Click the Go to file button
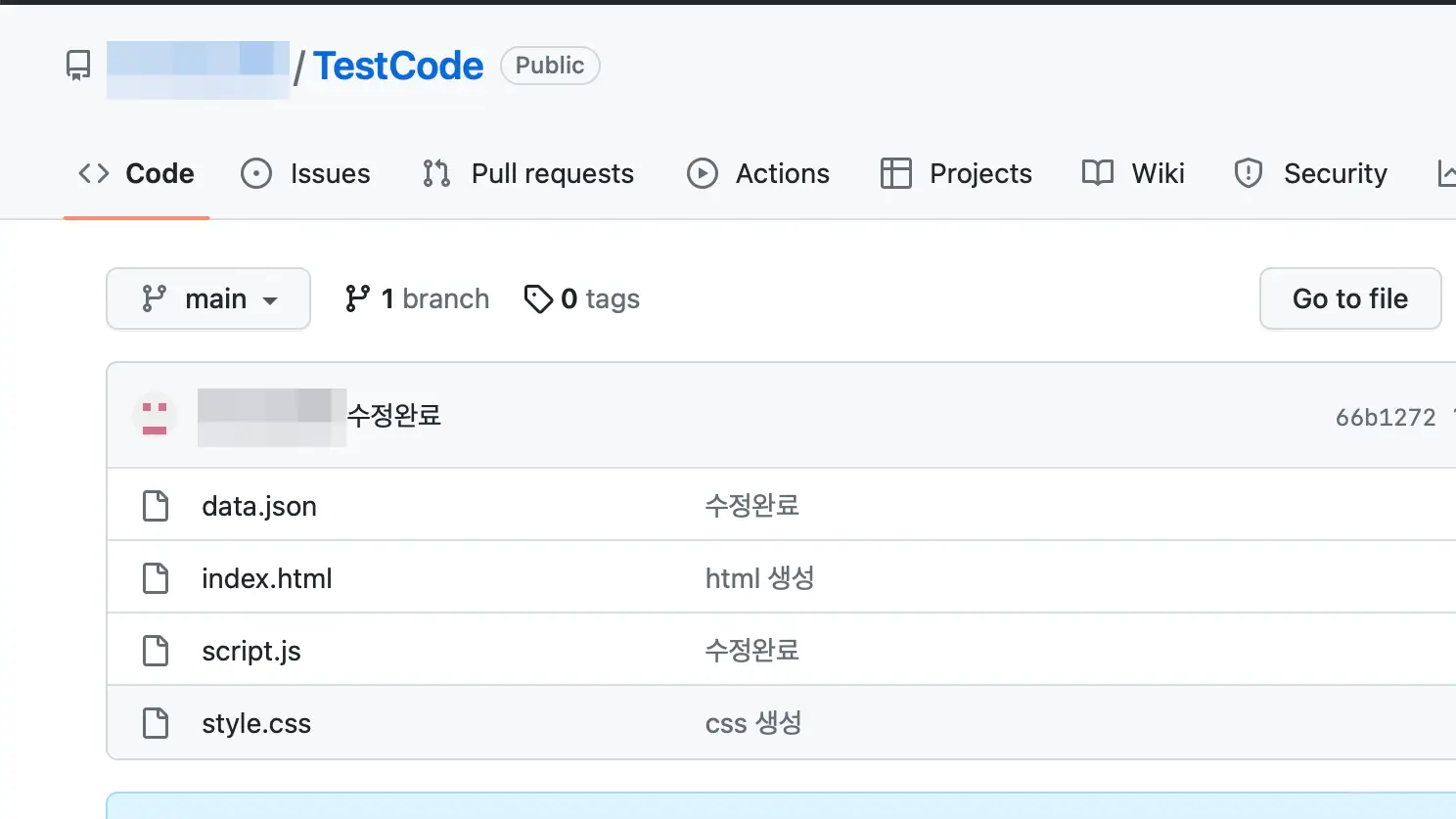The width and height of the screenshot is (1456, 819). point(1349,298)
